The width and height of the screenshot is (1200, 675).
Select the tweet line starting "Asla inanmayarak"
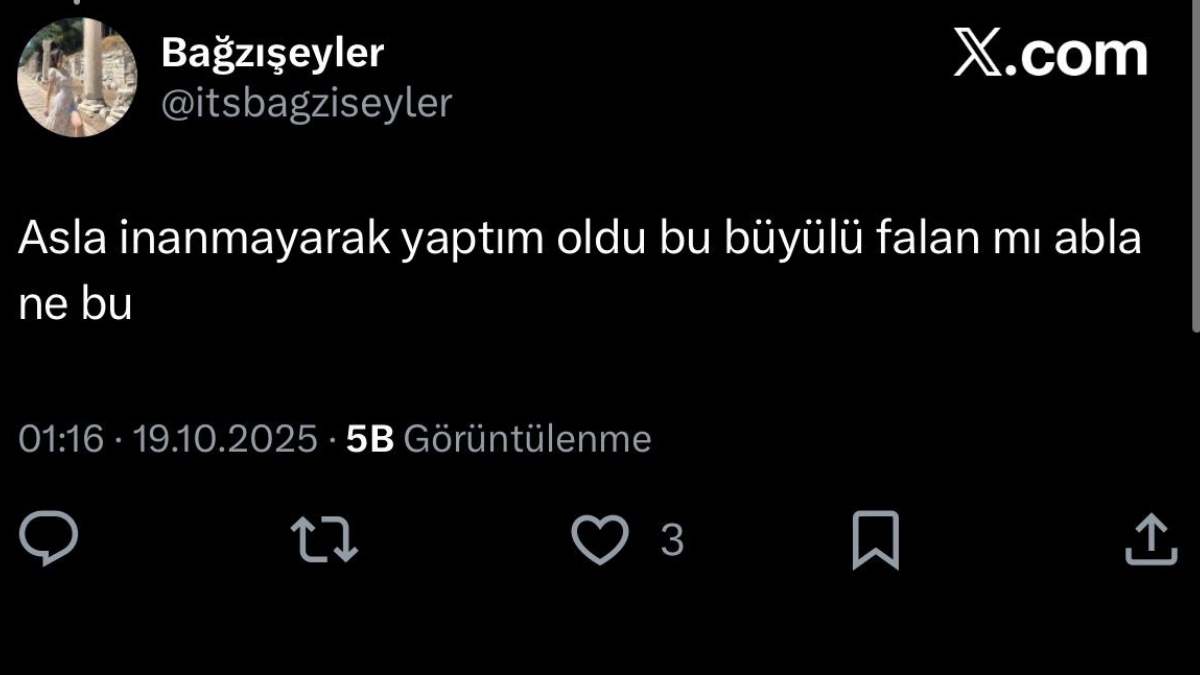pos(580,243)
